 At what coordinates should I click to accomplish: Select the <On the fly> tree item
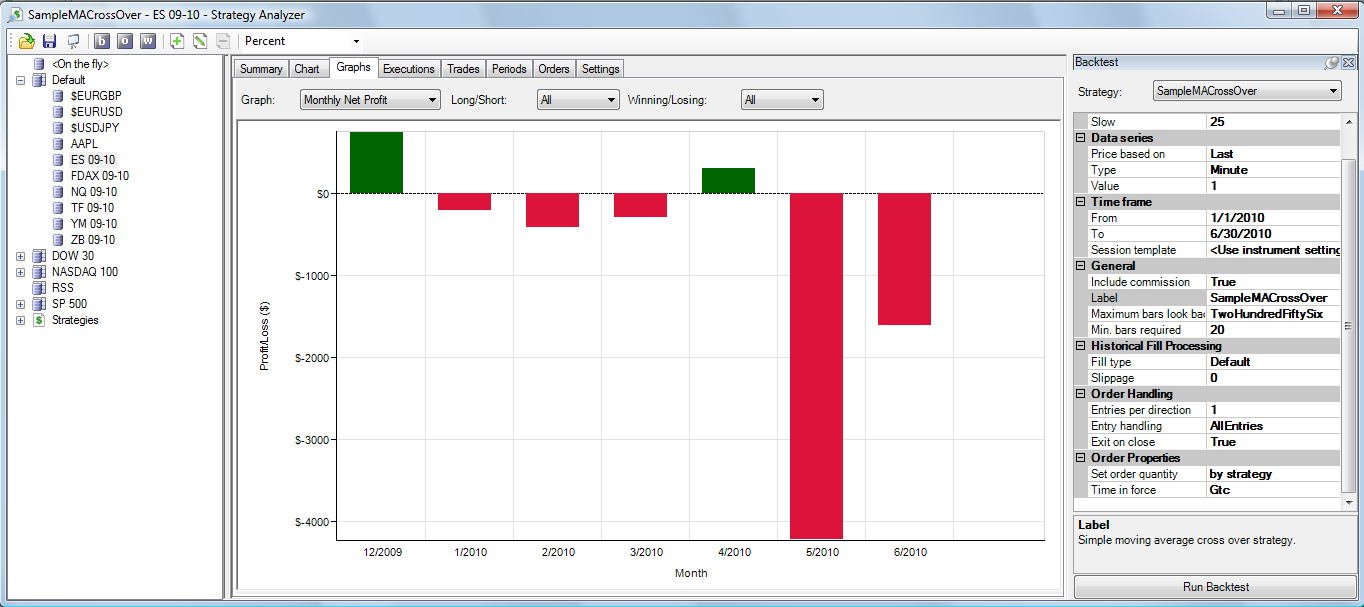(80, 64)
